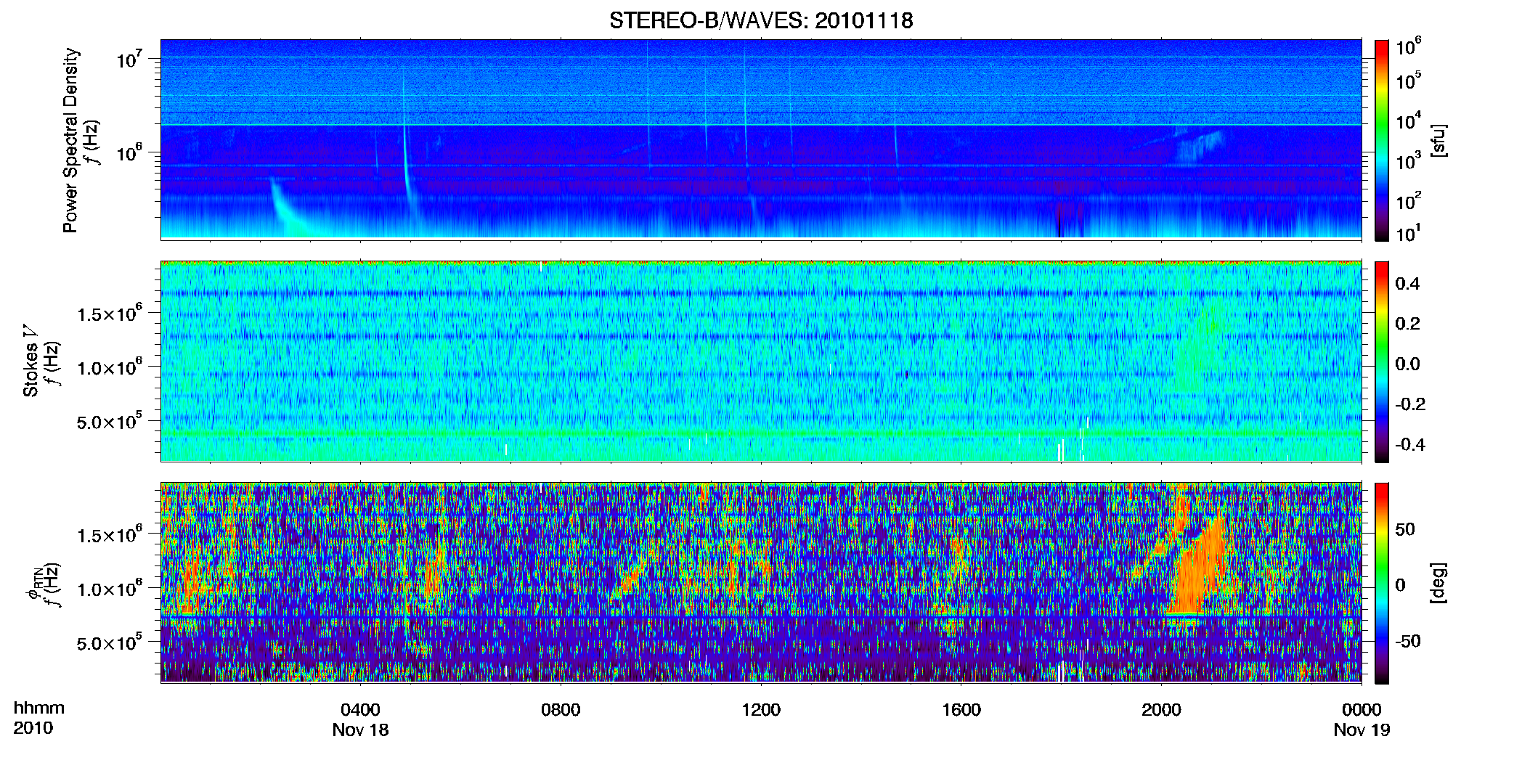Click the 0.0 label on Stokes color bar

pos(1407,364)
